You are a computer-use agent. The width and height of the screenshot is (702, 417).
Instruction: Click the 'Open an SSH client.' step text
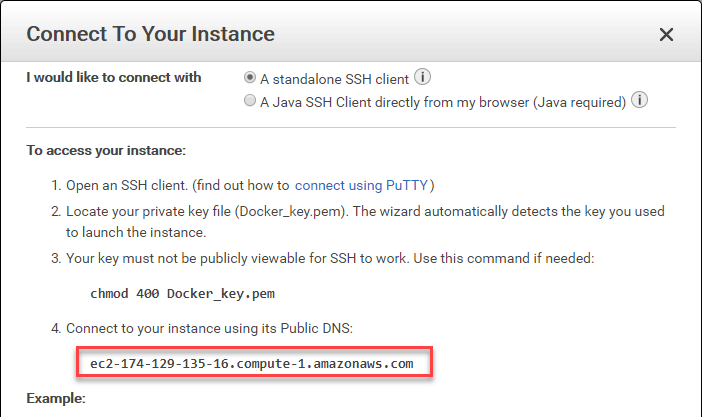point(131,185)
